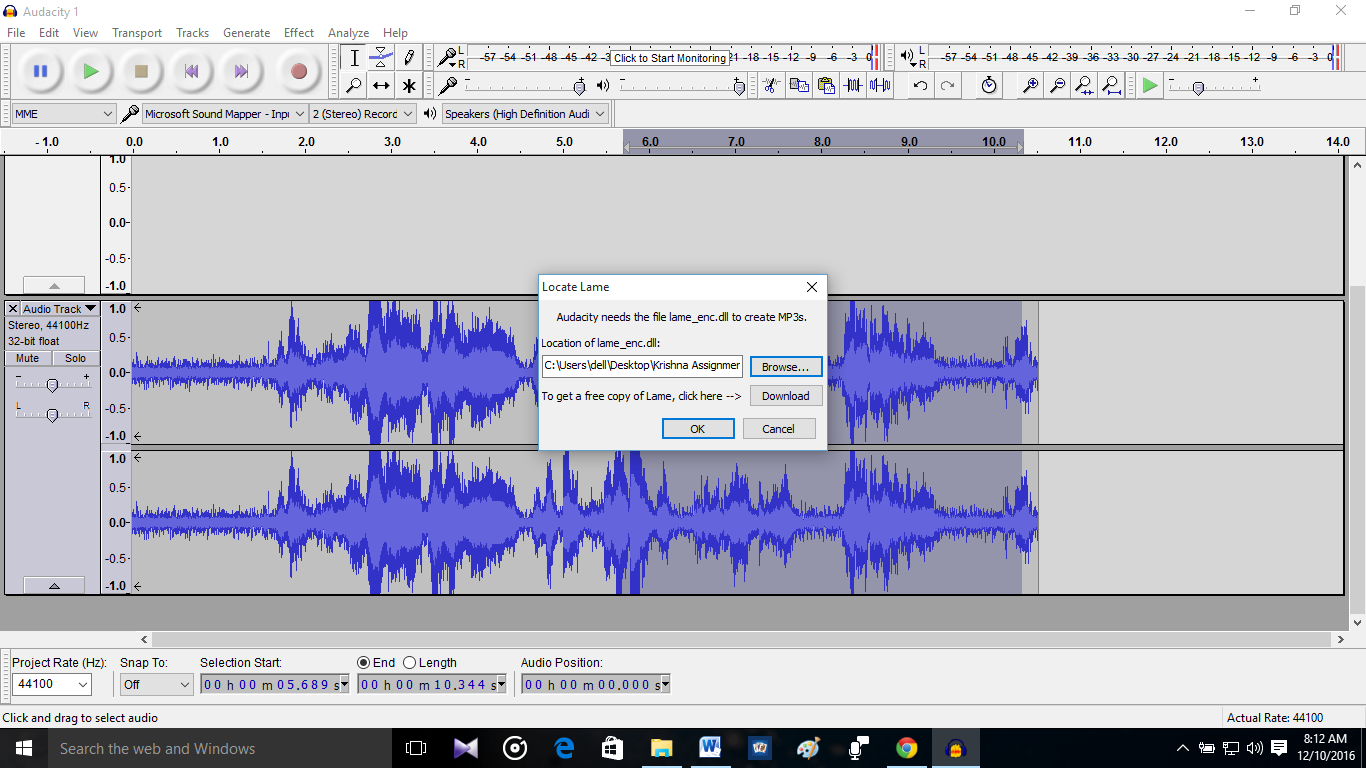Image resolution: width=1366 pixels, height=768 pixels.
Task: Open the Snap To Off dropdown
Action: pyautogui.click(x=156, y=685)
